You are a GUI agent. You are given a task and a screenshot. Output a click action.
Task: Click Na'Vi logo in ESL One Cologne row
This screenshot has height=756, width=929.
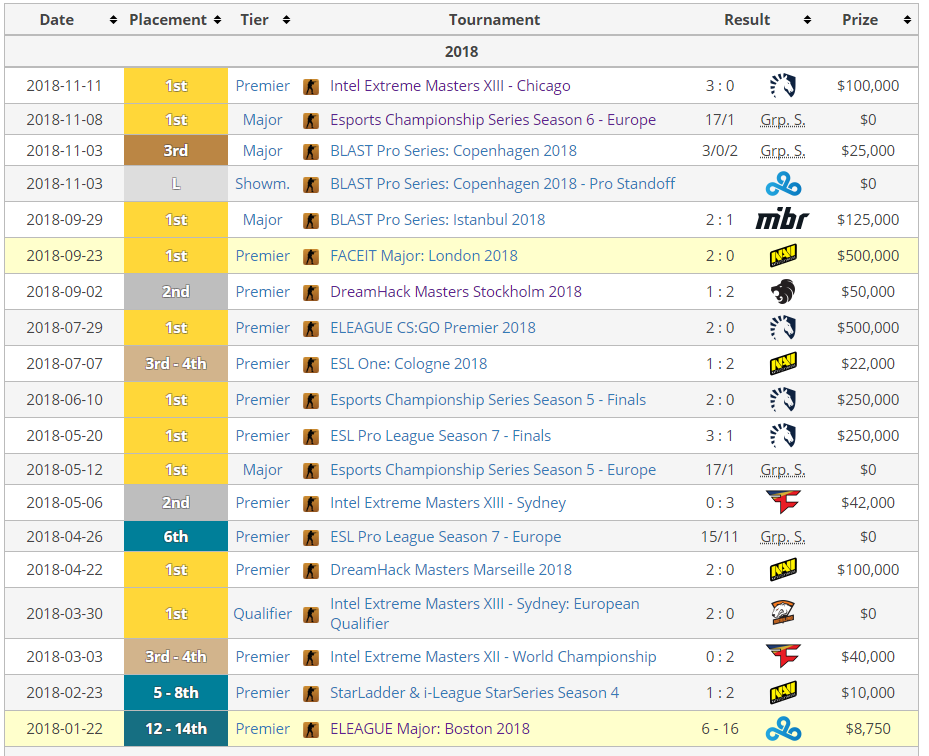[783, 364]
